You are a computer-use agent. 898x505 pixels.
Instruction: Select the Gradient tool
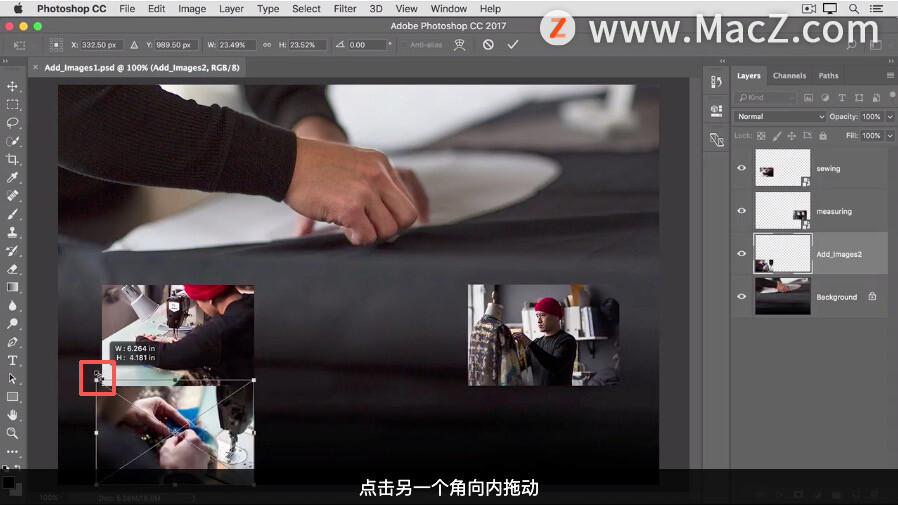click(x=12, y=287)
